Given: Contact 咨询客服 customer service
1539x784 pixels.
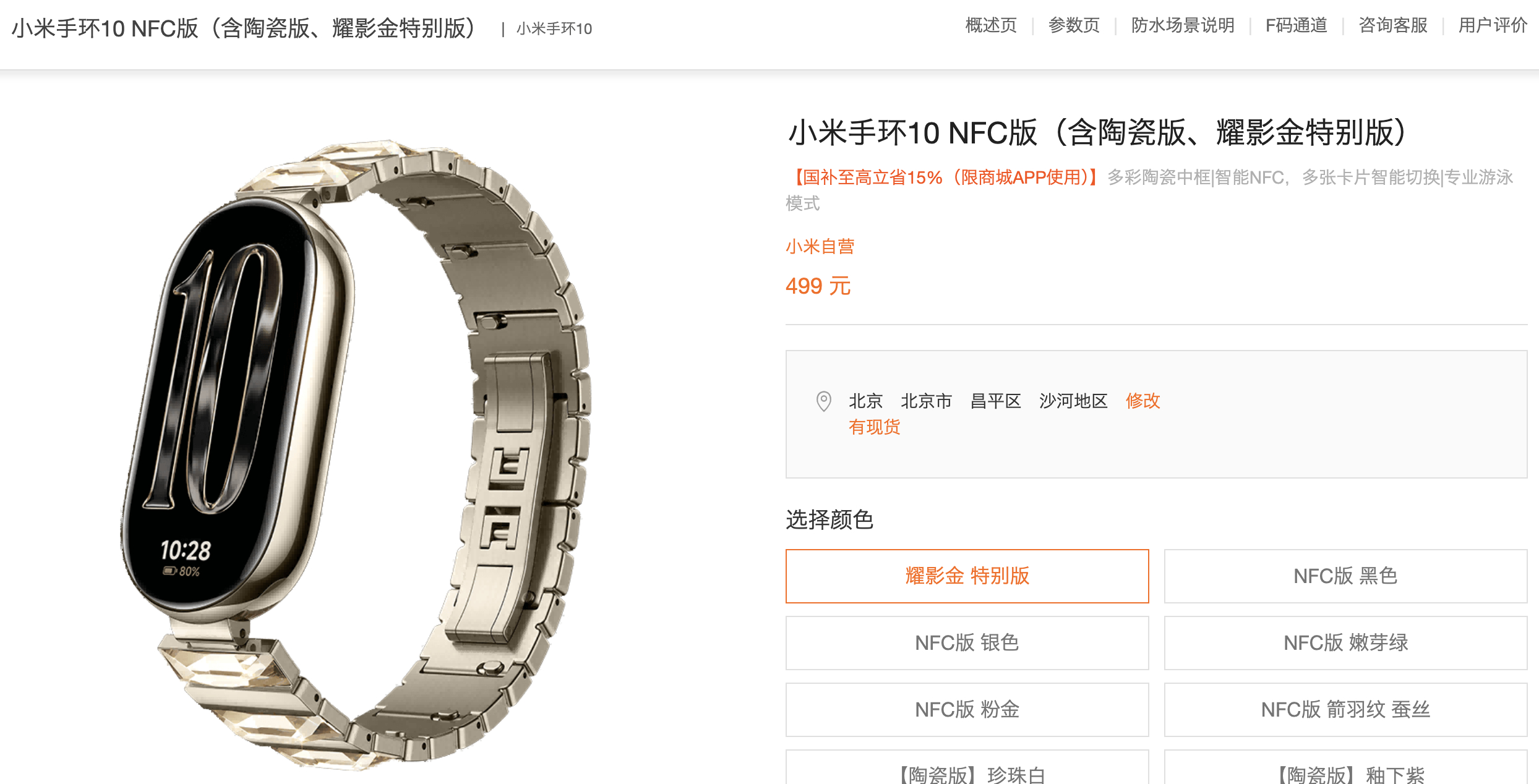Looking at the screenshot, I should click(x=1393, y=25).
